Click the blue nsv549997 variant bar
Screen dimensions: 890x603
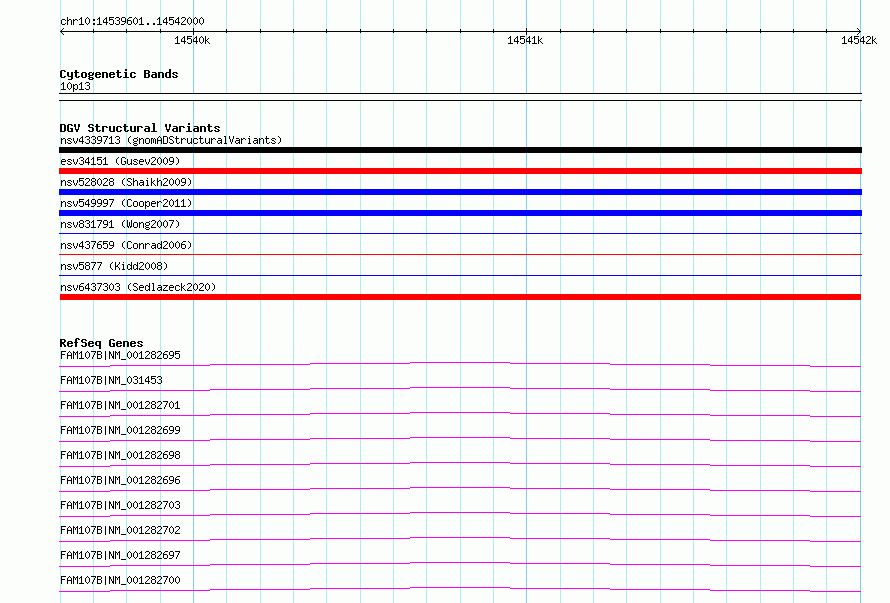click(x=460, y=213)
